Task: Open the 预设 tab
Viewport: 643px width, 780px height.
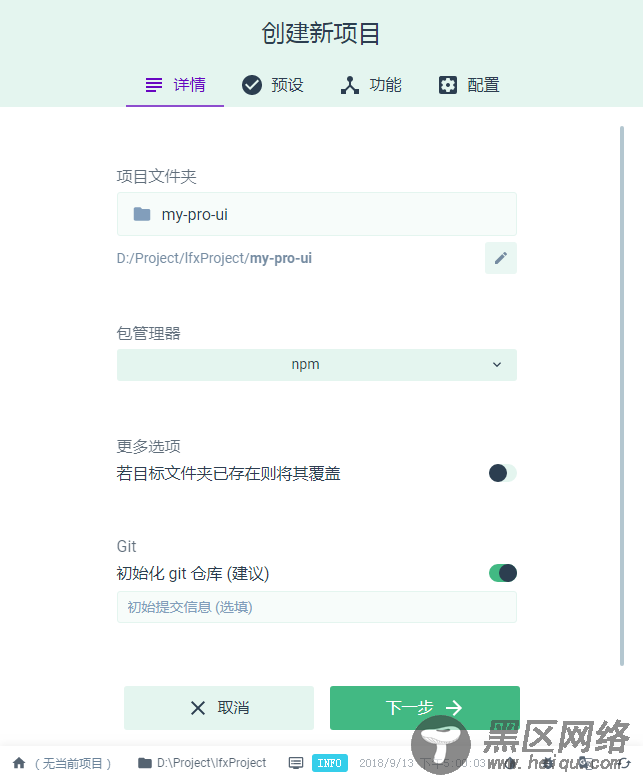Action: (273, 85)
